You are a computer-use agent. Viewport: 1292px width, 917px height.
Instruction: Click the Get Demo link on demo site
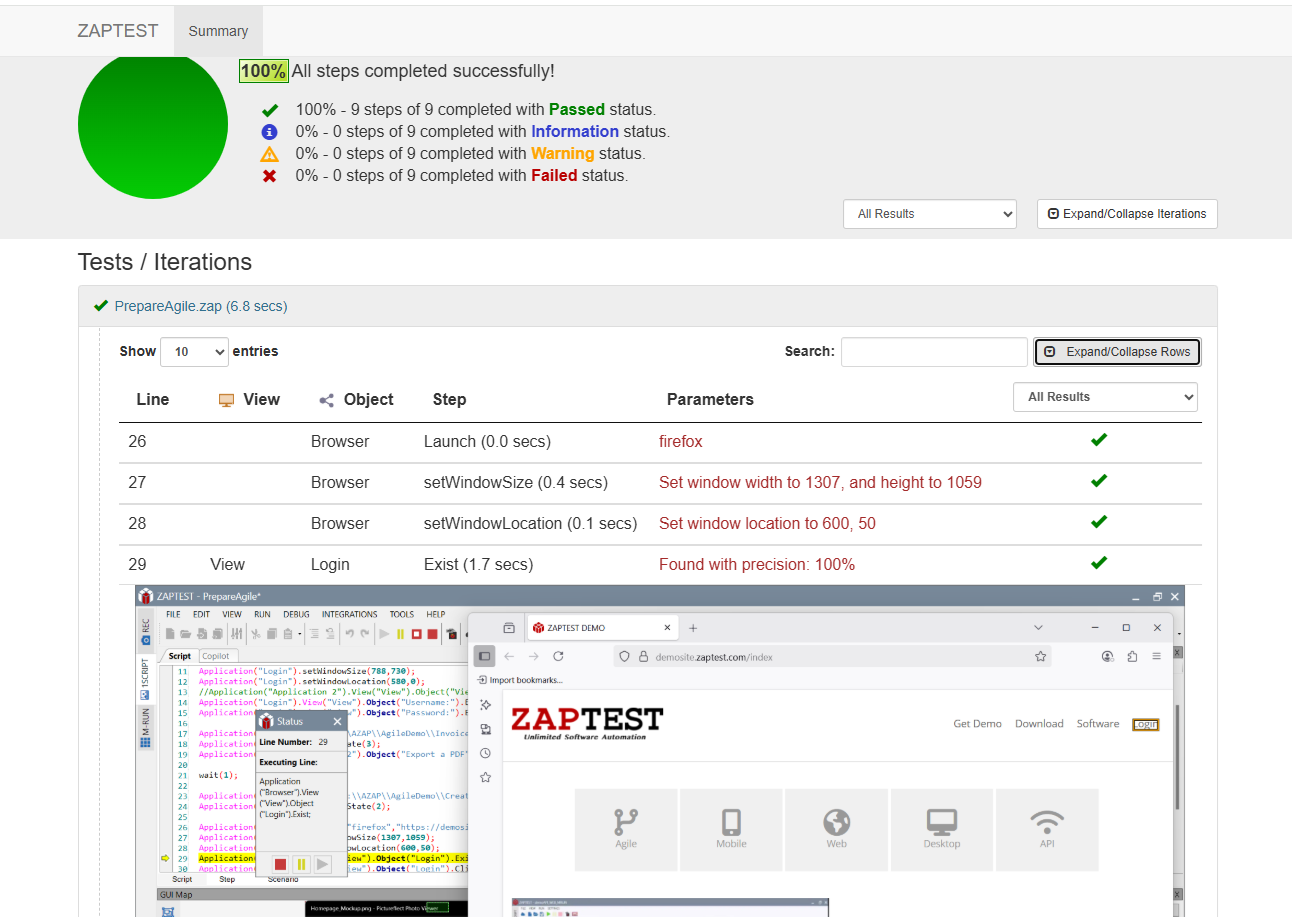977,724
